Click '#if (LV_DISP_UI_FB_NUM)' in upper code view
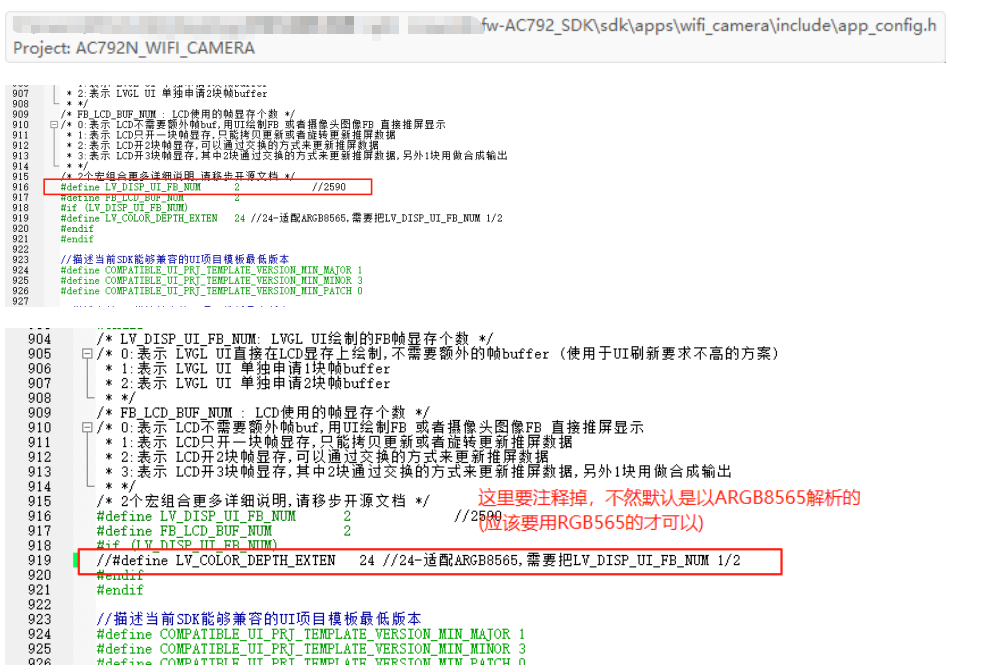 124,208
